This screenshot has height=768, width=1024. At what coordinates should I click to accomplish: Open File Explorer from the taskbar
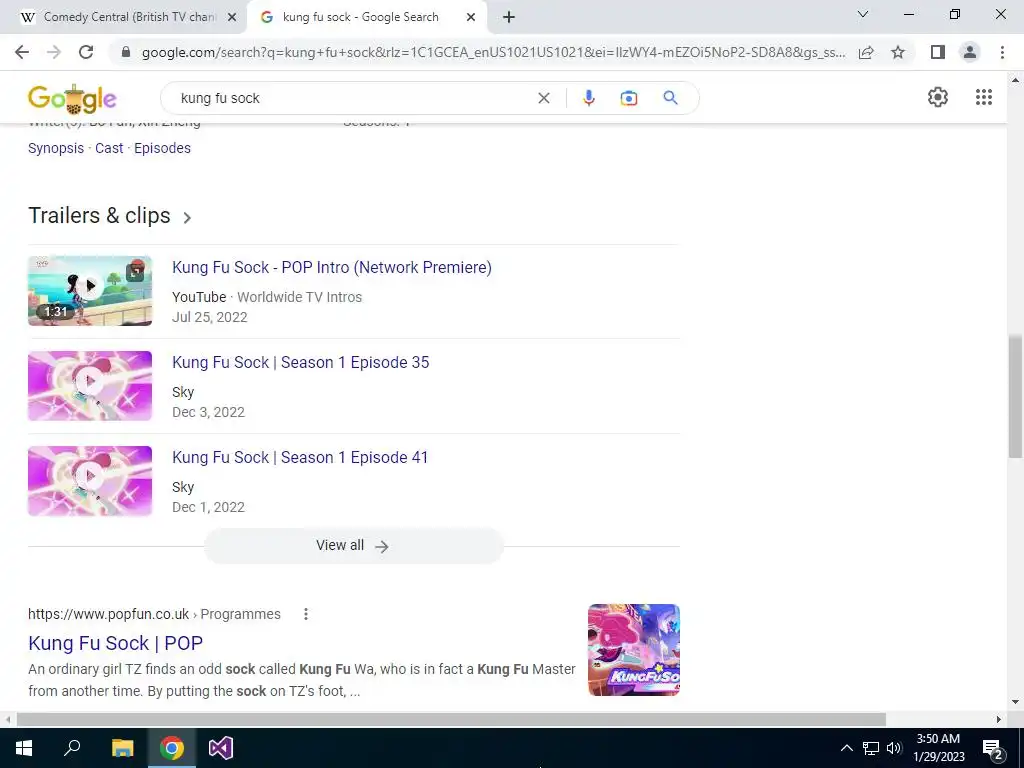tap(122, 748)
